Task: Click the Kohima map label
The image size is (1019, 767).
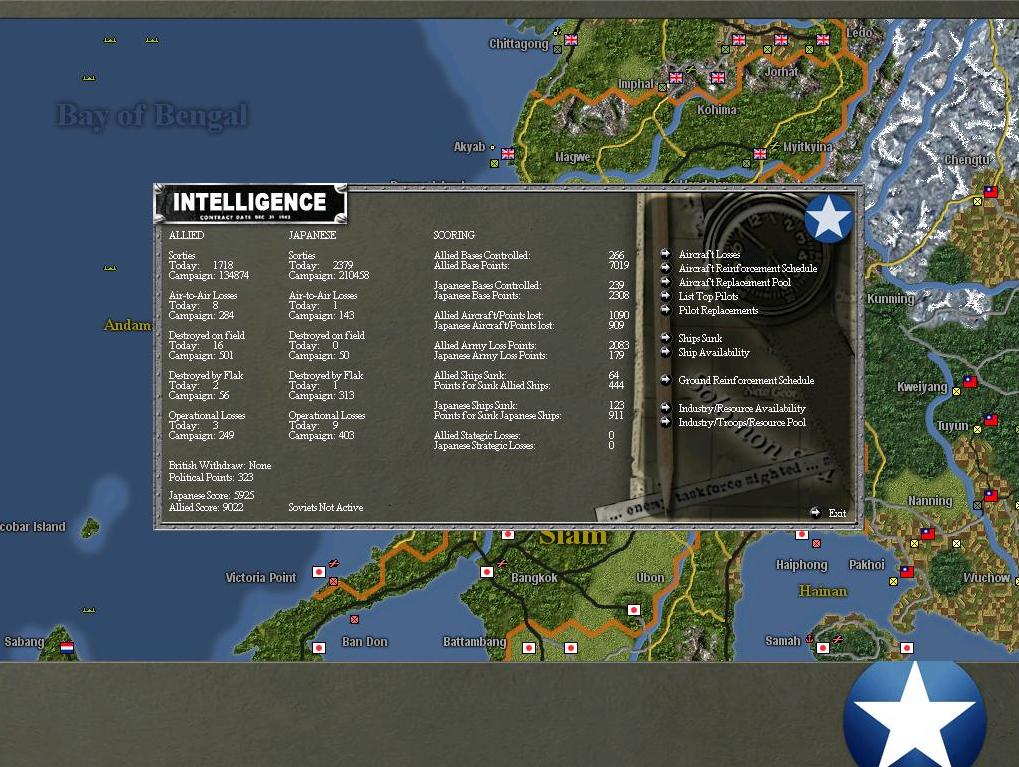Action: point(716,110)
